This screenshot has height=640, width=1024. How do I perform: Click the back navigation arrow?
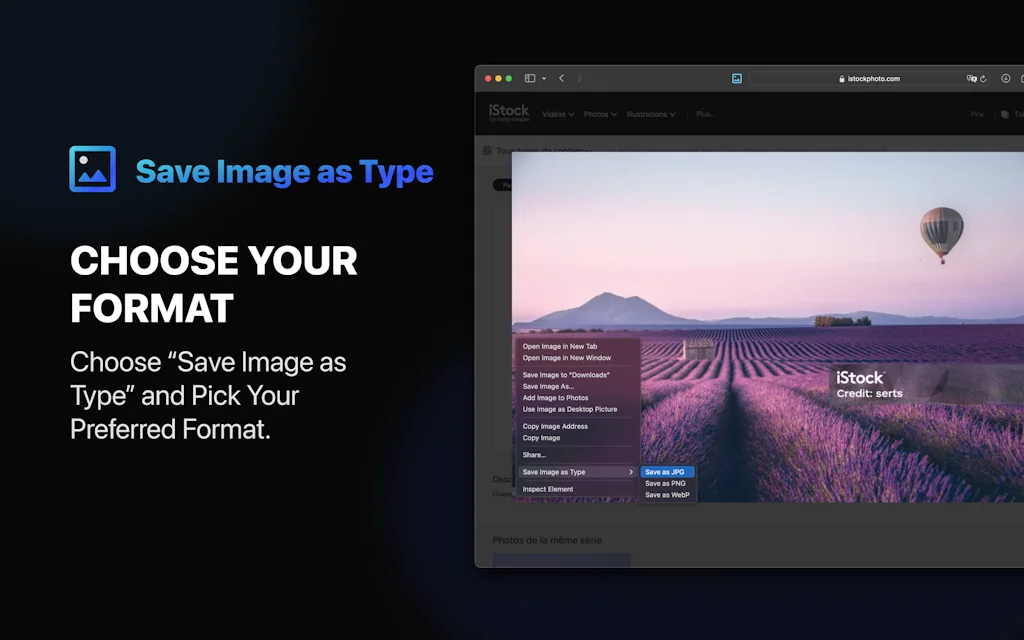click(x=561, y=78)
